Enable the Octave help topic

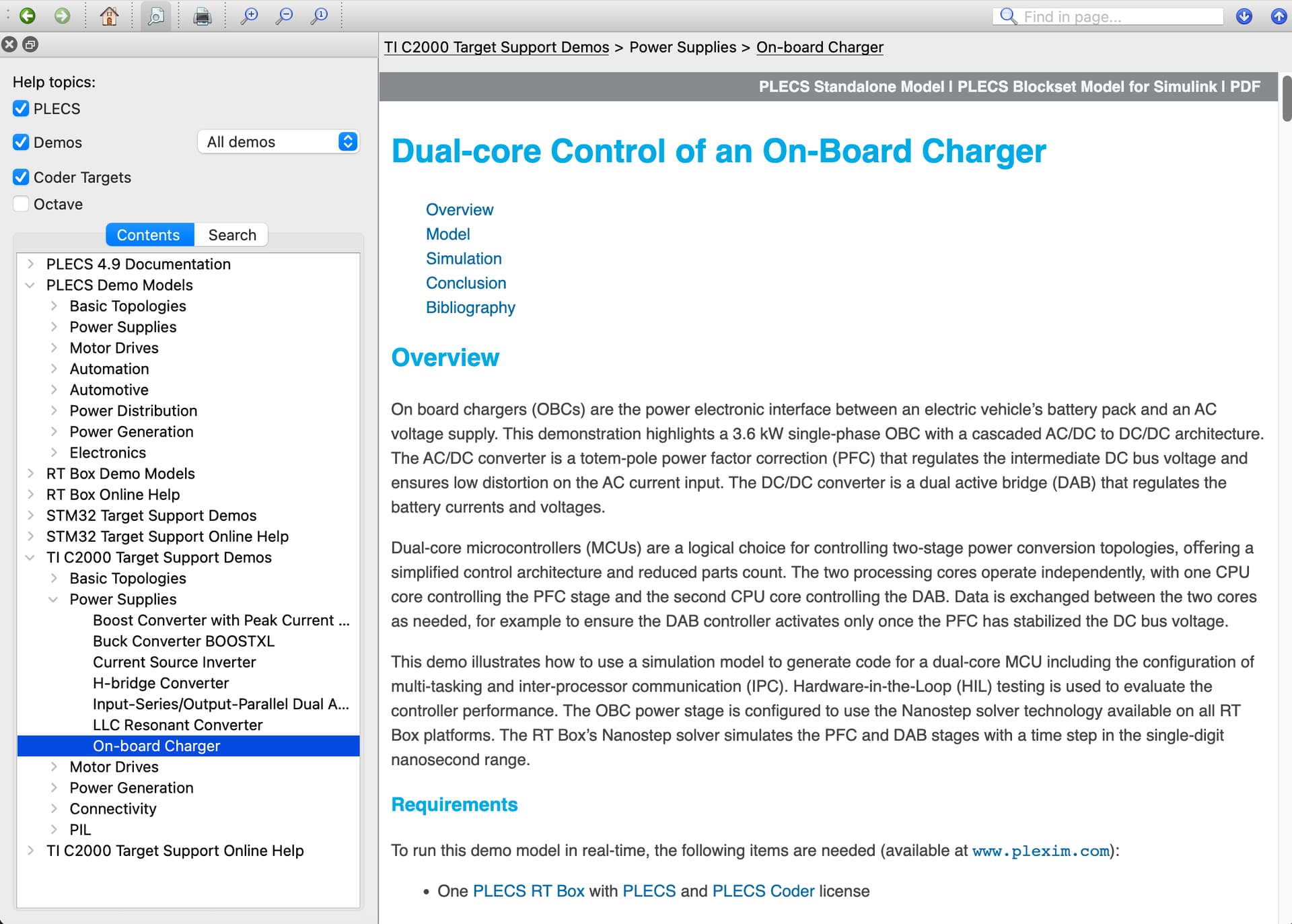click(x=21, y=204)
